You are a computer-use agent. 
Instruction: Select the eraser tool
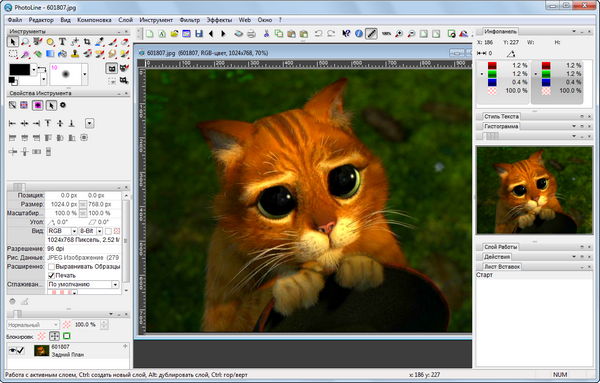tap(125, 42)
